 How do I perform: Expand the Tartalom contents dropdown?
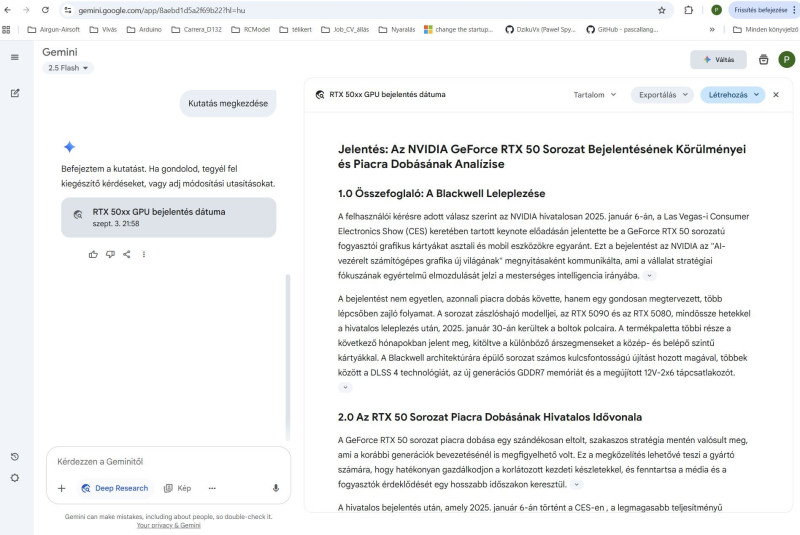[x=594, y=94]
